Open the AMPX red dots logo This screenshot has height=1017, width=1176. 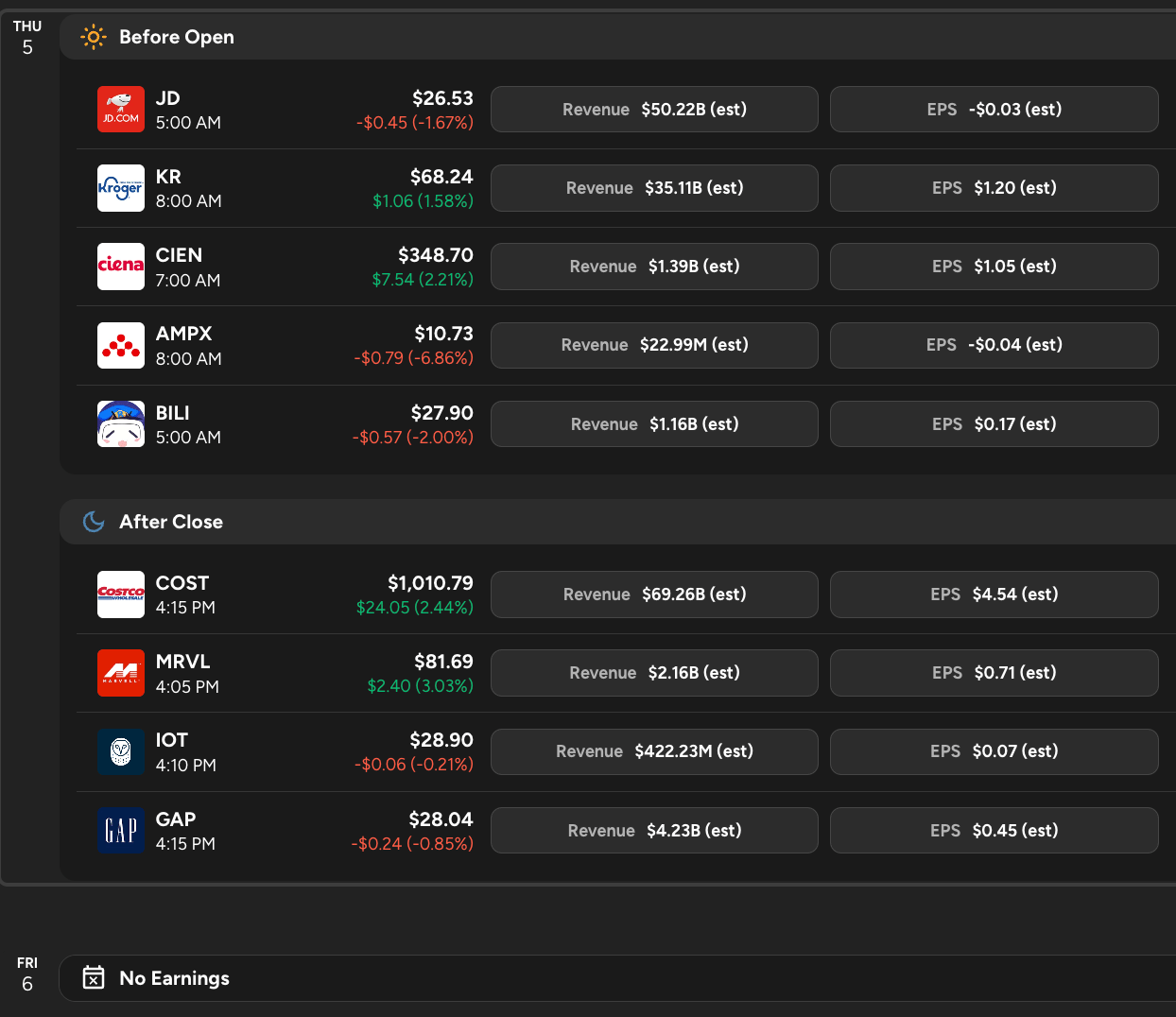coord(121,345)
